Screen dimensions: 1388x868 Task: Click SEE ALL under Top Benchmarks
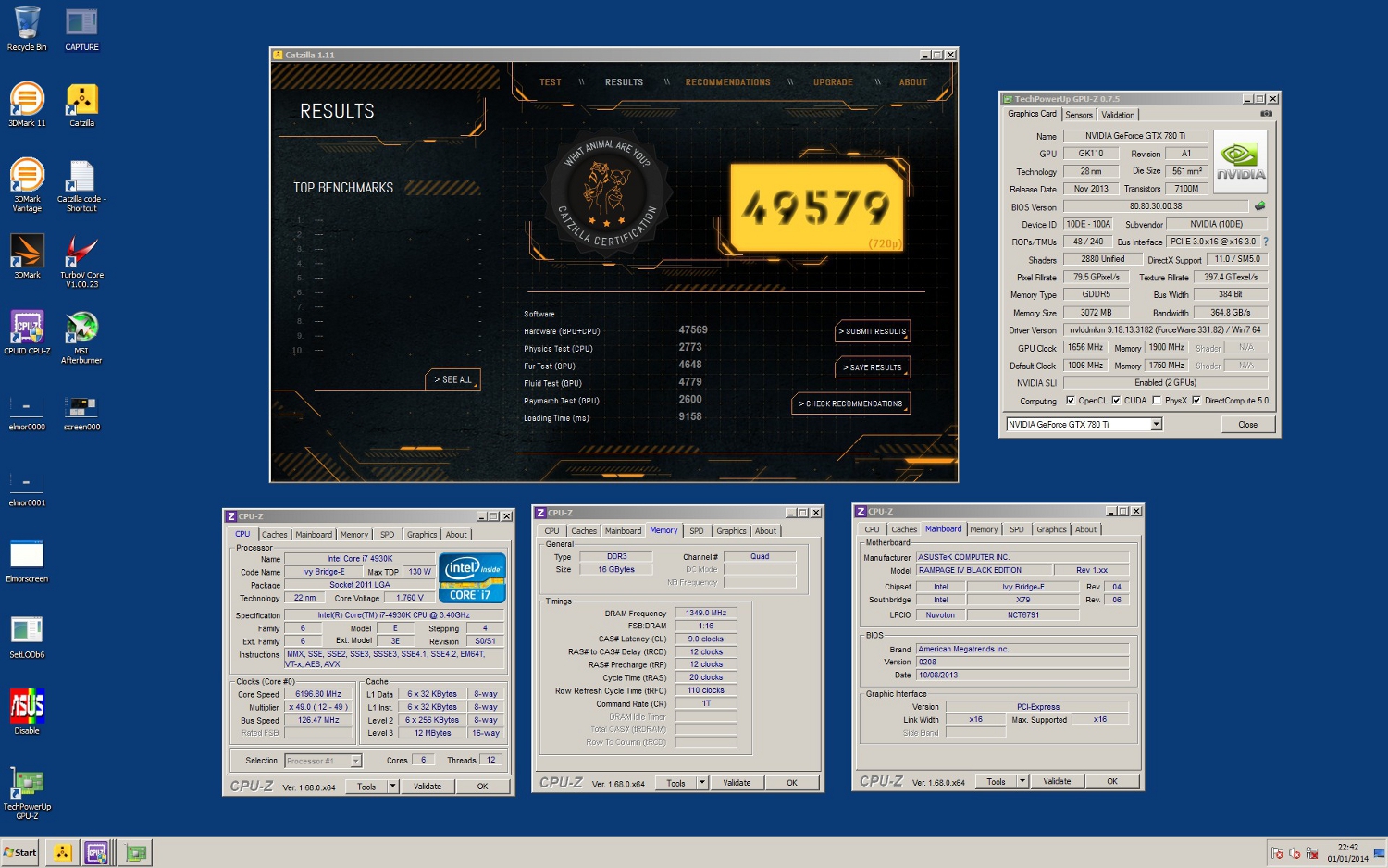click(x=453, y=379)
